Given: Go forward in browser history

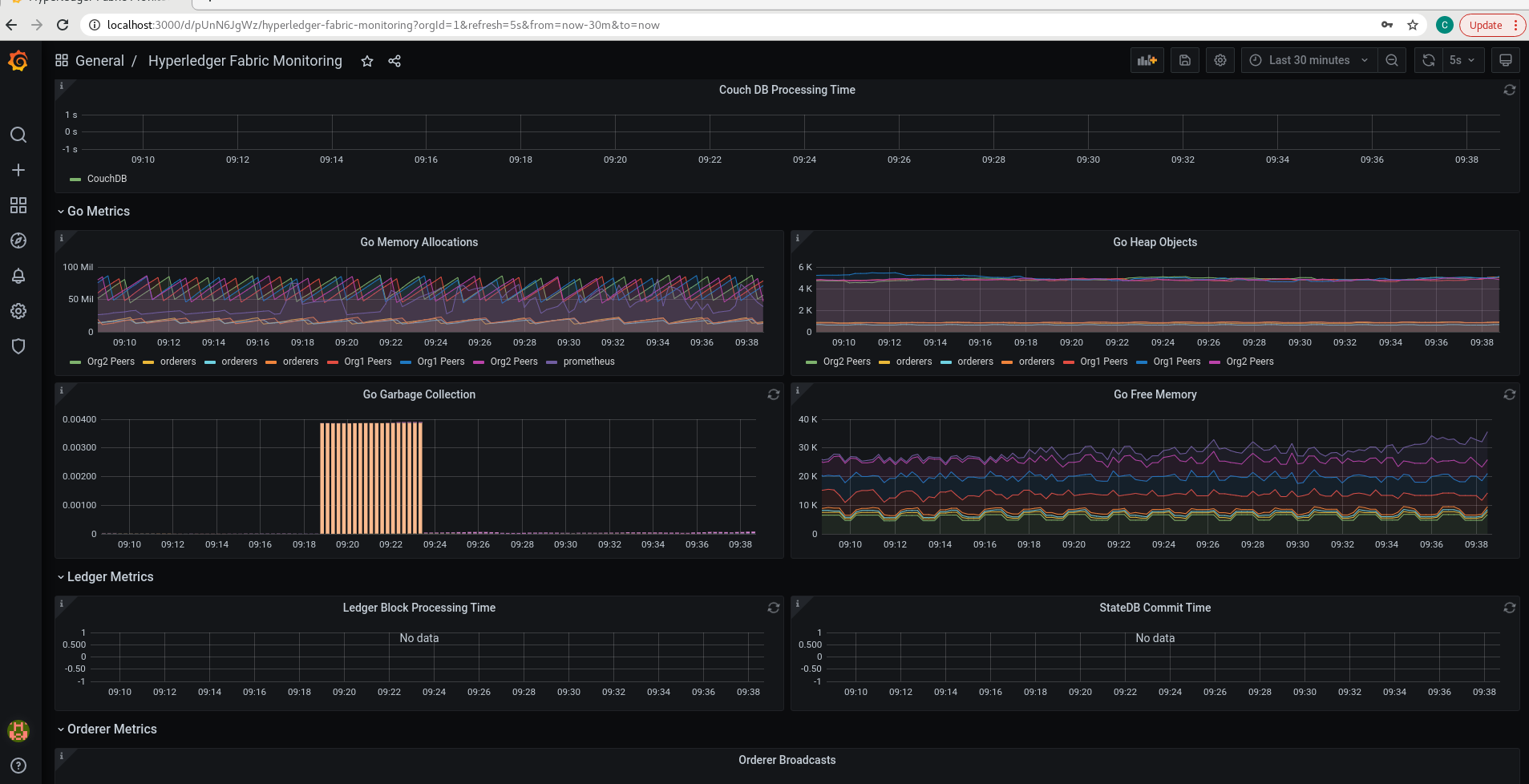Looking at the screenshot, I should 37,25.
